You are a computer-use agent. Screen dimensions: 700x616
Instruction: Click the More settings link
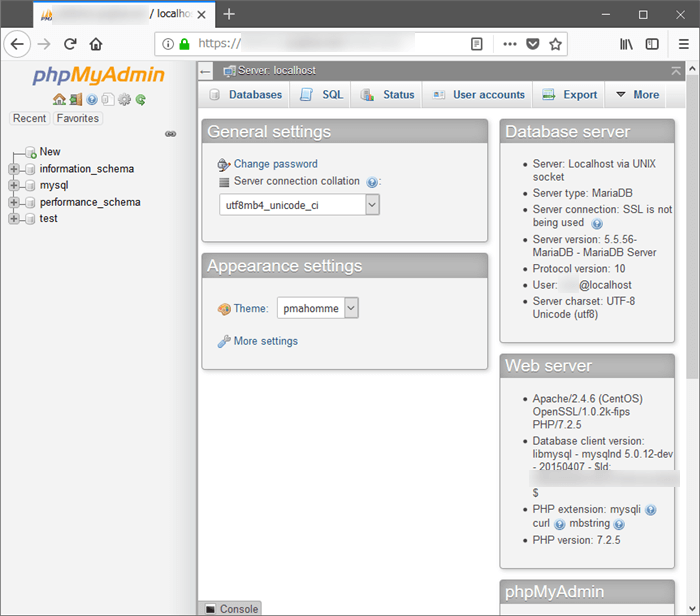click(265, 341)
